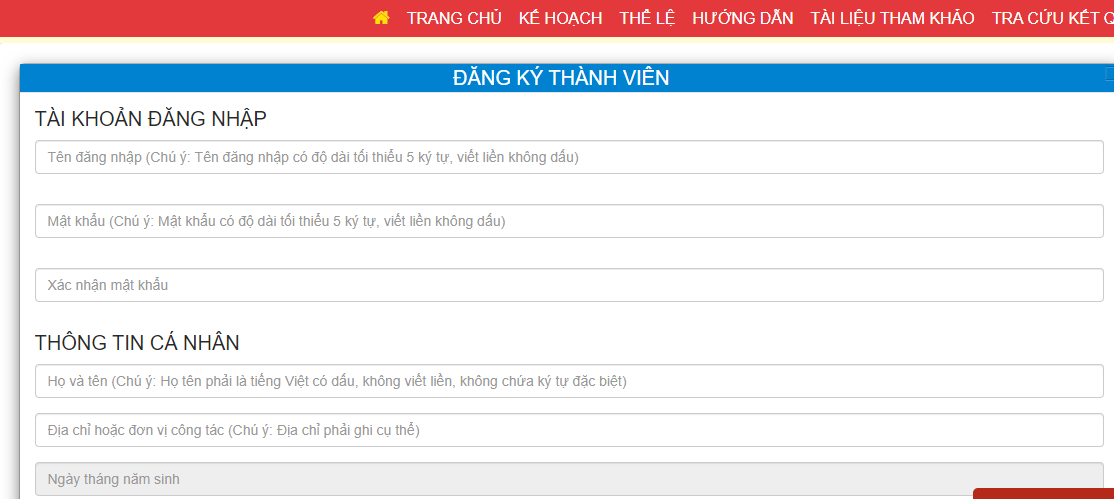Click the TRA CỨU KẾT menu item
The width and height of the screenshot is (1114, 499).
(1052, 18)
